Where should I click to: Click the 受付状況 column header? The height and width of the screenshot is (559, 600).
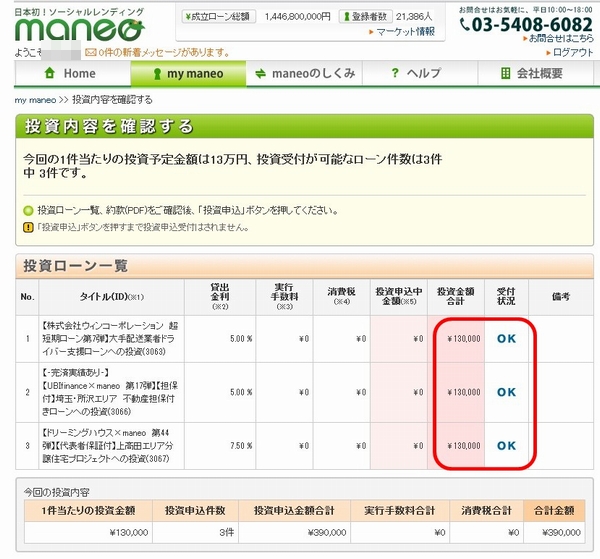[x=506, y=297]
